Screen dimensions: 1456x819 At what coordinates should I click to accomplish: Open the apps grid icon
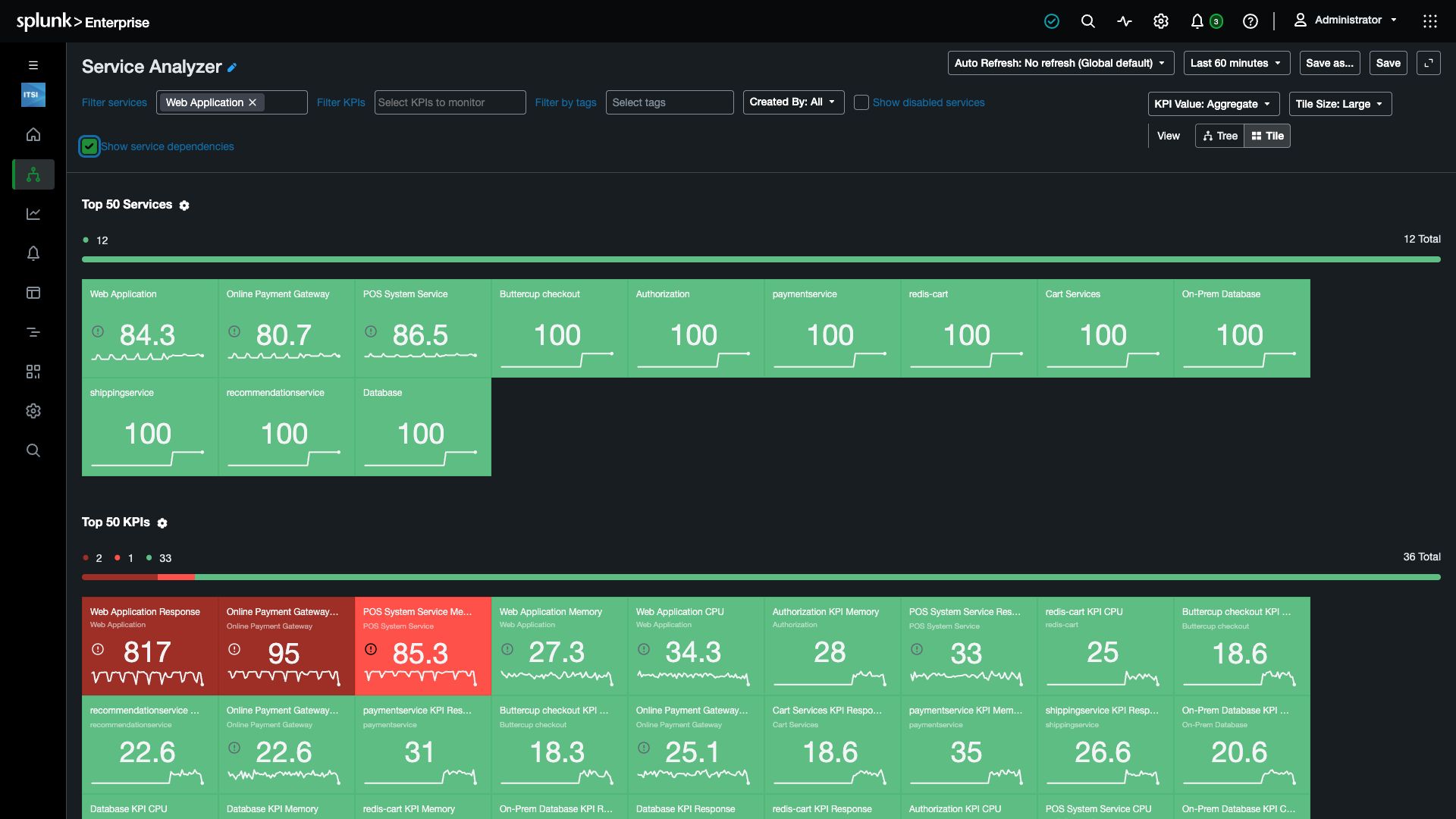click(x=1429, y=21)
